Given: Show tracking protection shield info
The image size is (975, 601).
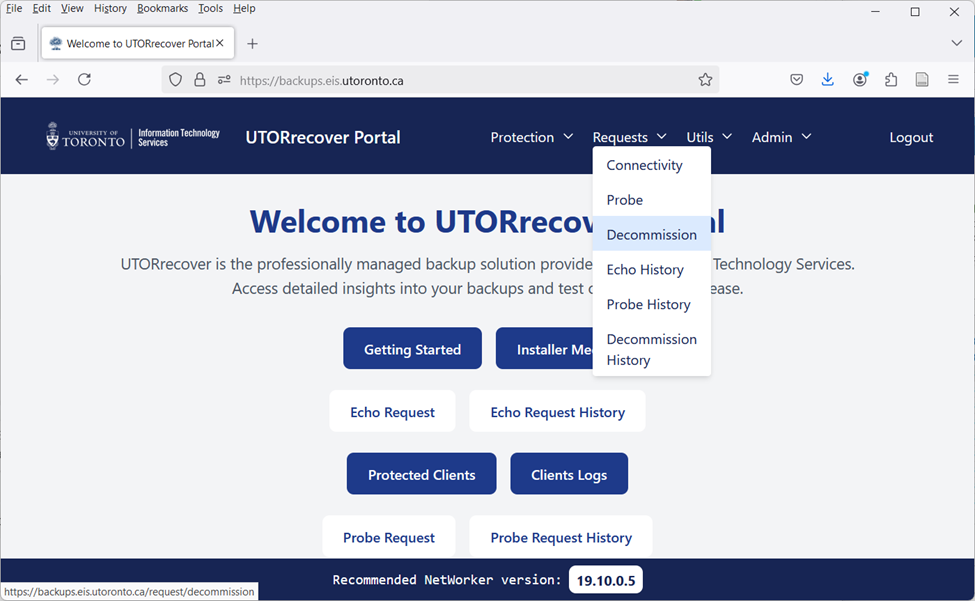Looking at the screenshot, I should 176,80.
